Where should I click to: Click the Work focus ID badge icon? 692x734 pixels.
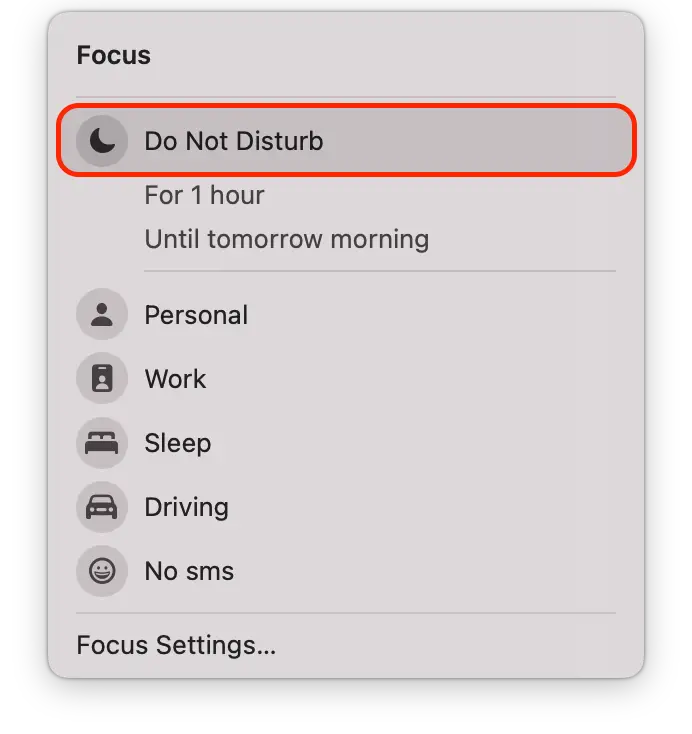102,378
